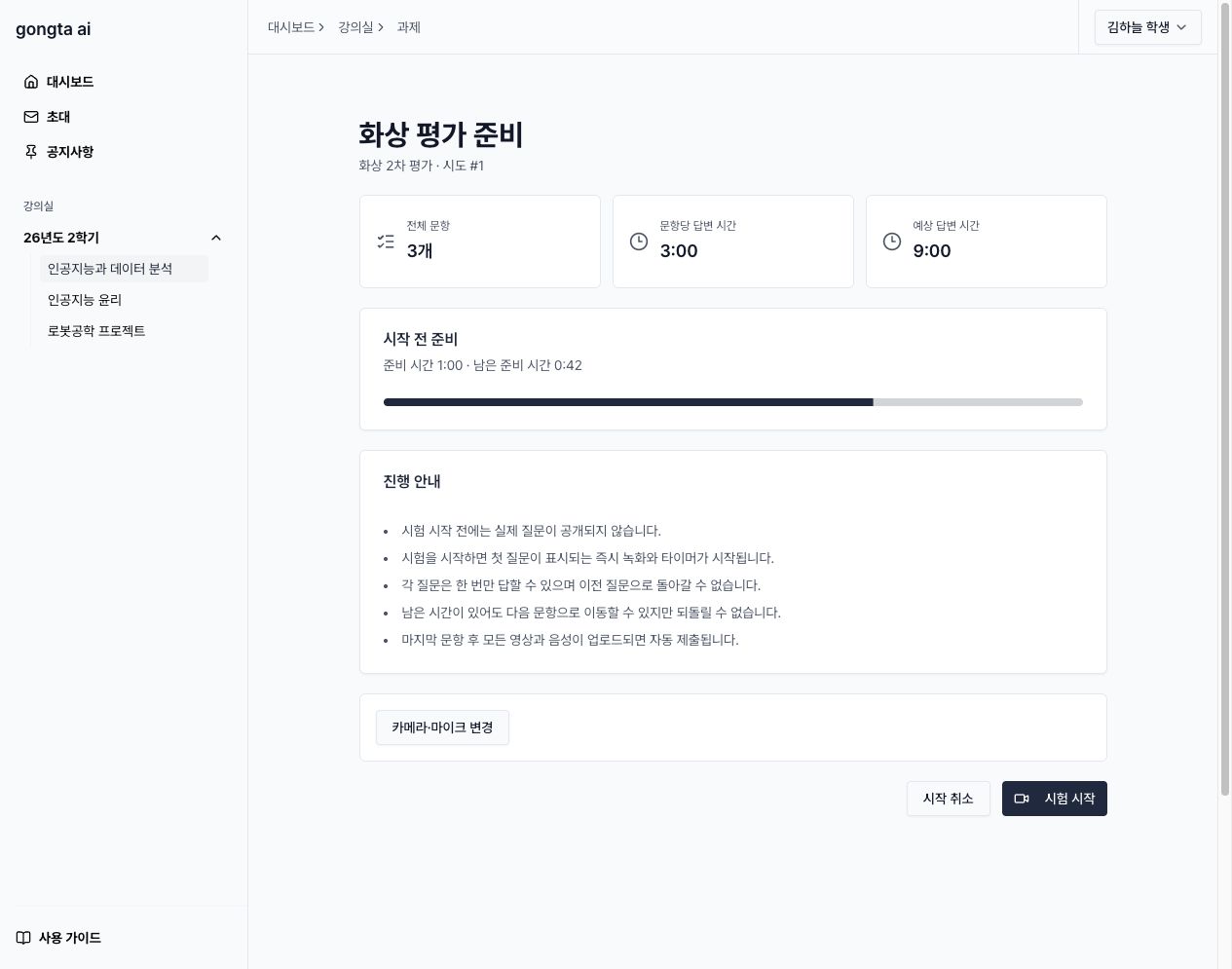This screenshot has height=969, width=1232.
Task: Click clock icon in 예상 답변 시간 card
Action: (892, 242)
